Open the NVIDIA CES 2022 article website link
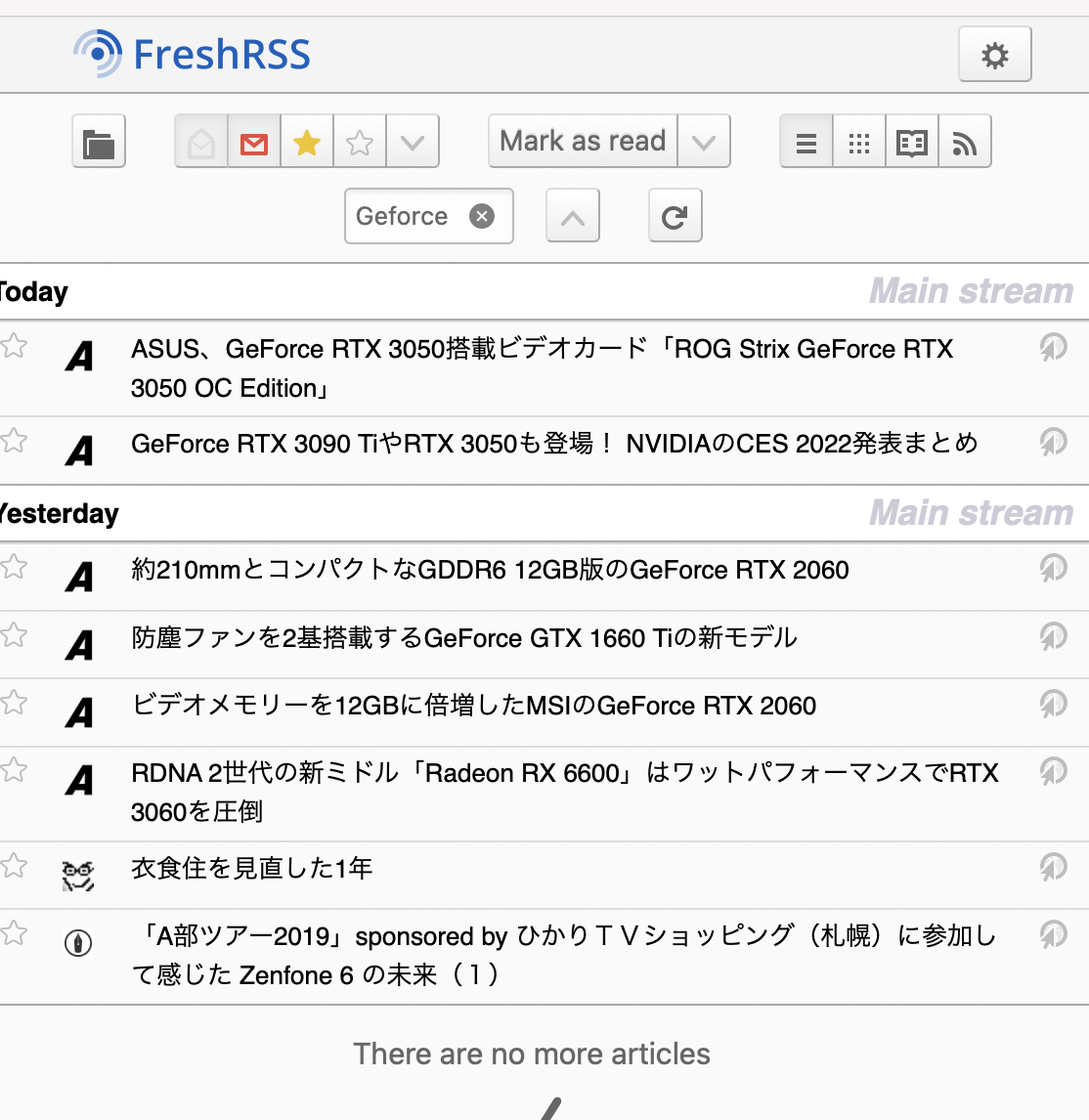Screen dimensions: 1089x1120 pyautogui.click(x=1053, y=443)
